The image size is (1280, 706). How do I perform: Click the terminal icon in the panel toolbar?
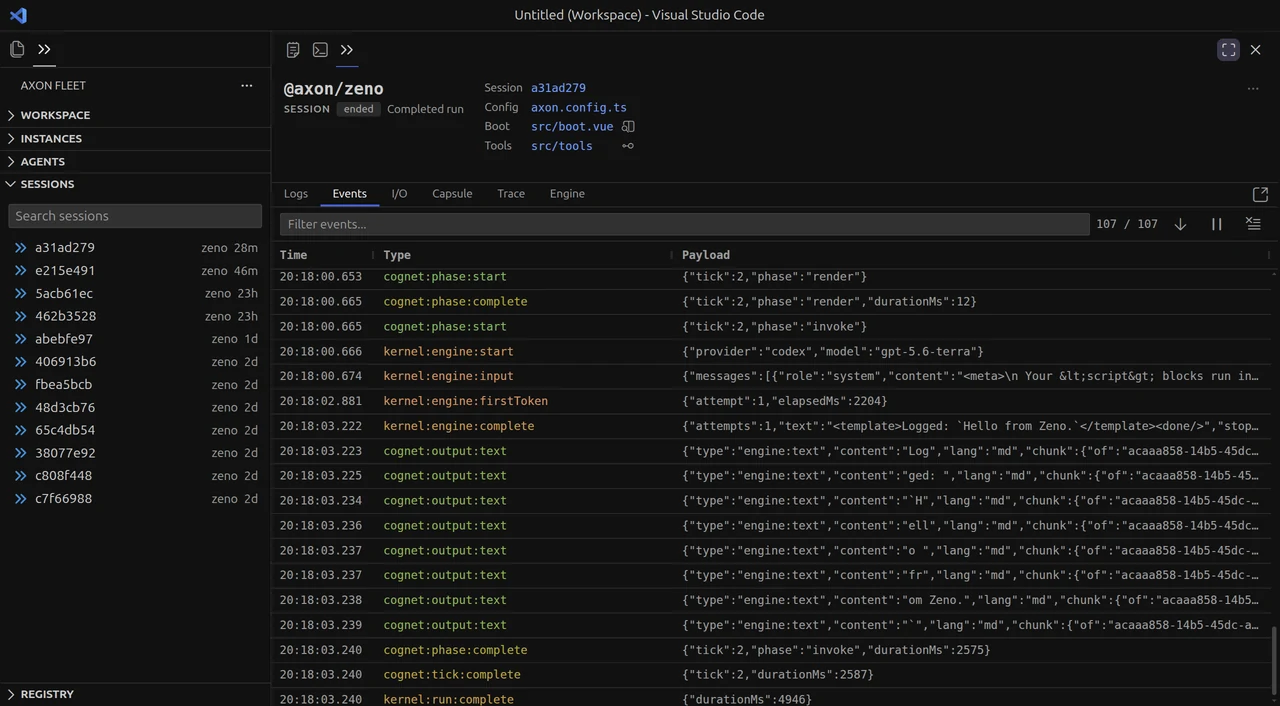pyautogui.click(x=320, y=50)
